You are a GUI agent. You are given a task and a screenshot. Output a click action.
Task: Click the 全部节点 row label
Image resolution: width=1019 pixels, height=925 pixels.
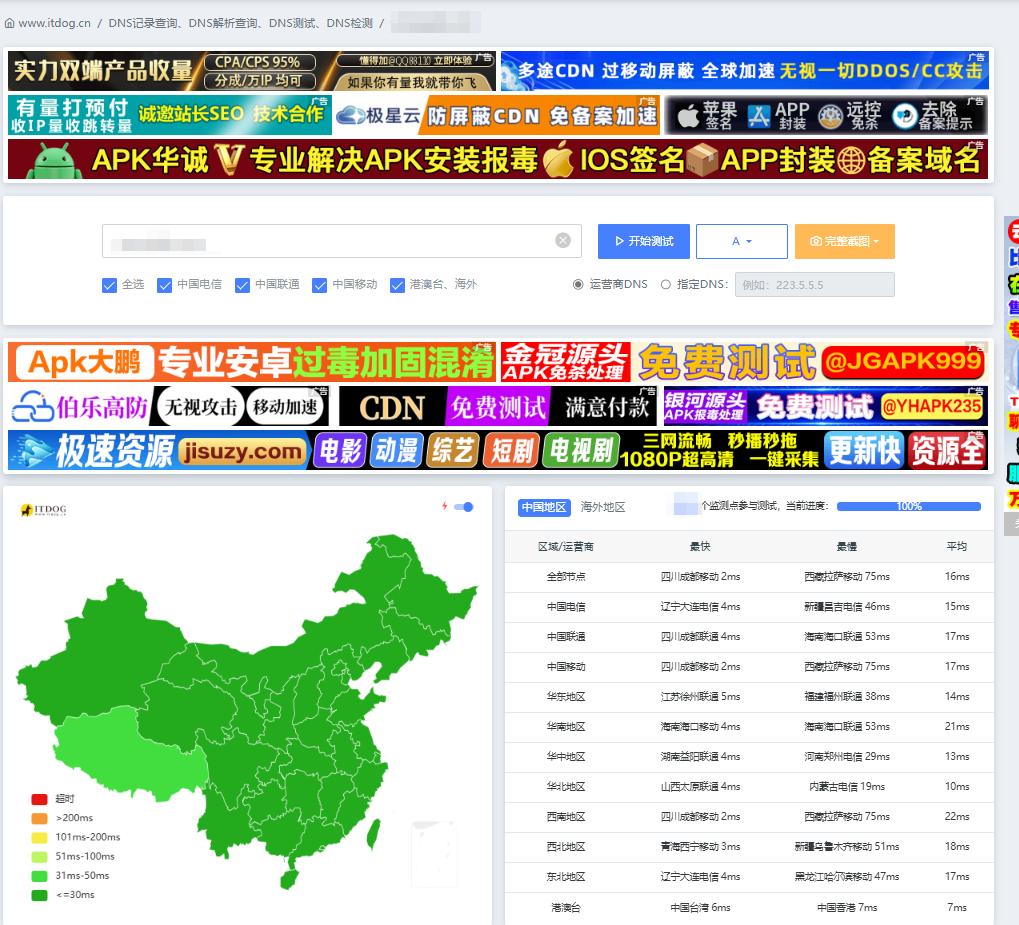[x=565, y=577]
